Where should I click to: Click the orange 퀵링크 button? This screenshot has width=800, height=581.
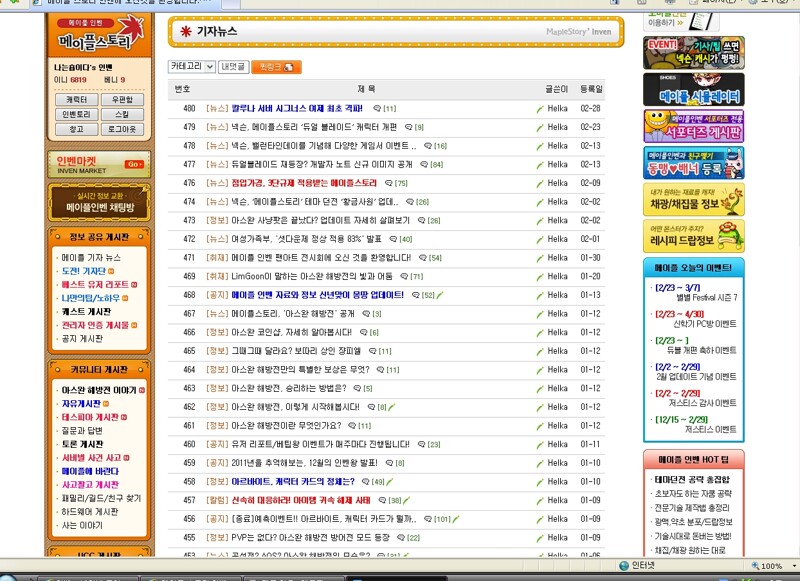click(276, 67)
